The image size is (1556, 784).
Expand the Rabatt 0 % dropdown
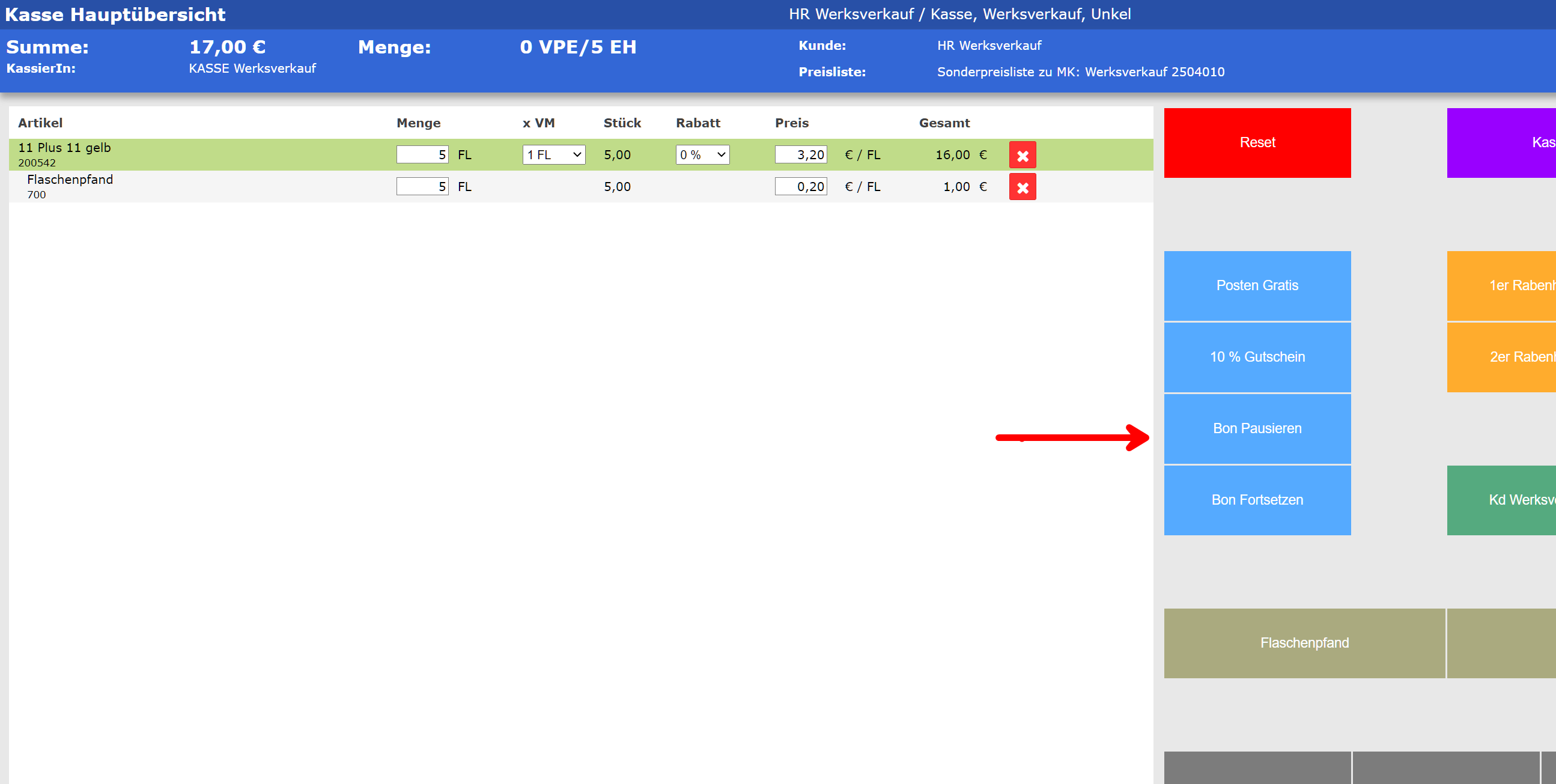coord(702,154)
